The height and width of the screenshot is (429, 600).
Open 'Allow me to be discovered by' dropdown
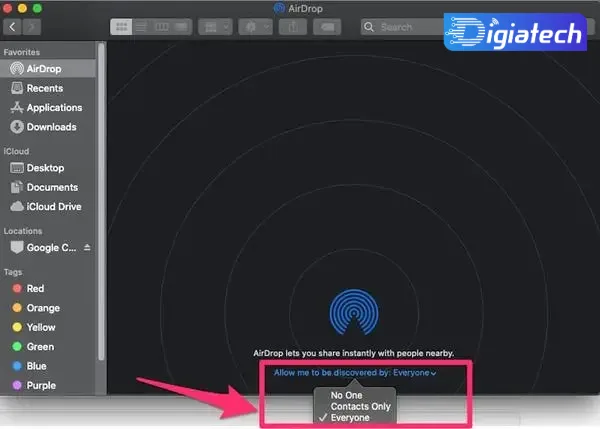(355, 373)
